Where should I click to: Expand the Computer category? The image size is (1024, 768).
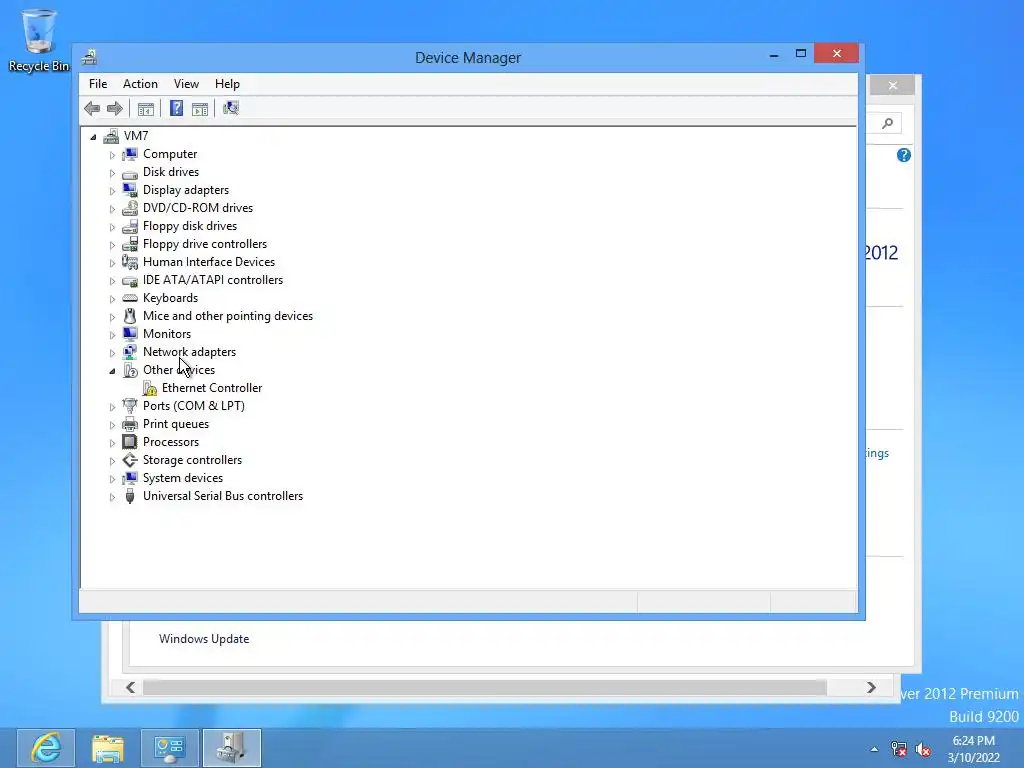tap(112, 155)
